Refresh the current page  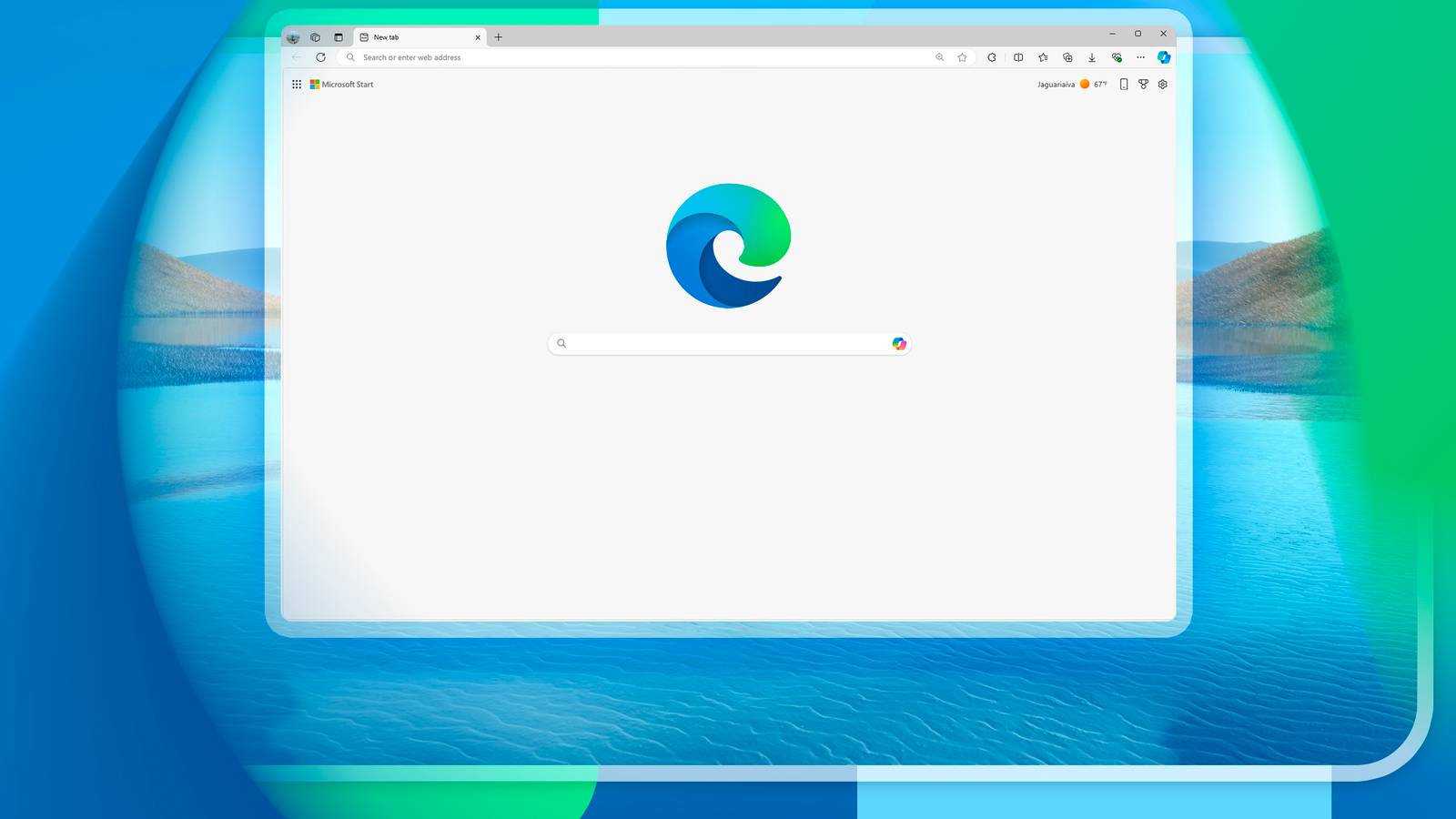[x=320, y=57]
